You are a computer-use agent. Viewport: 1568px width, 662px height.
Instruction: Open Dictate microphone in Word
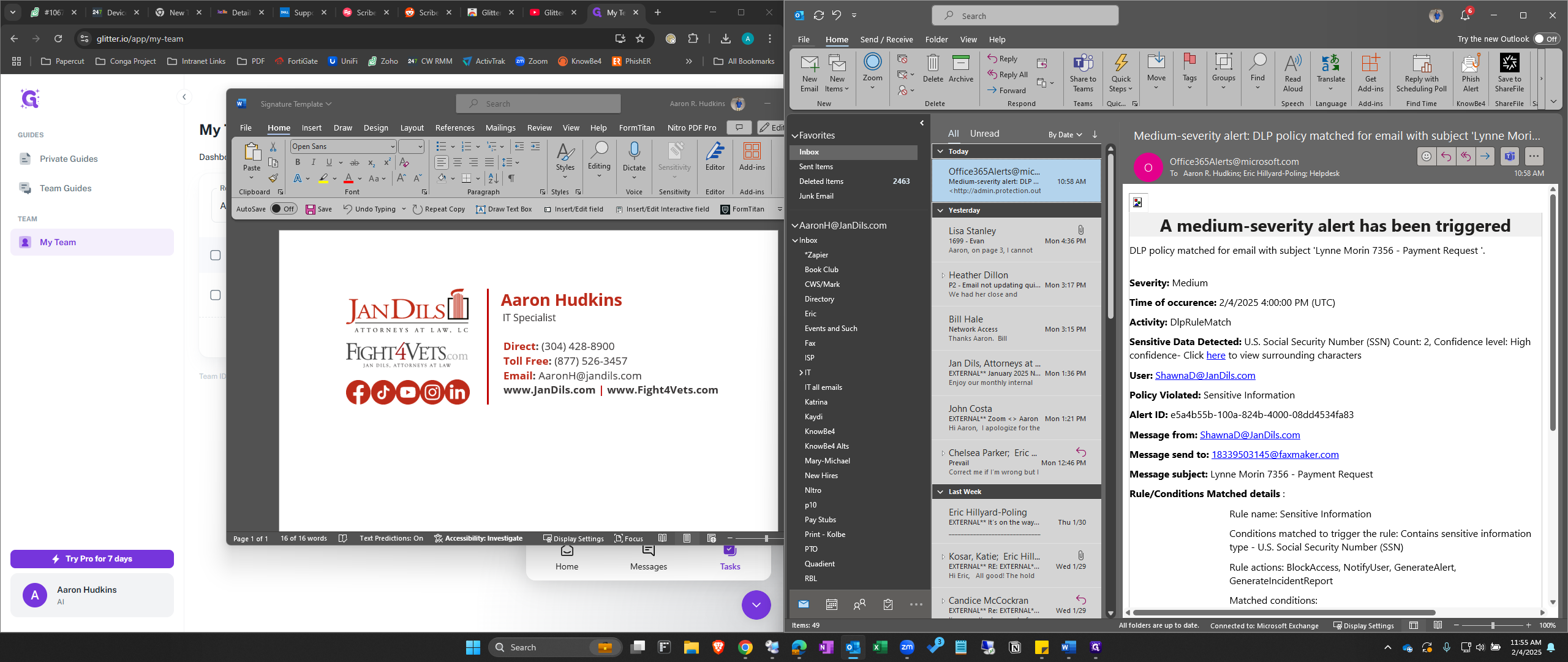pos(634,158)
